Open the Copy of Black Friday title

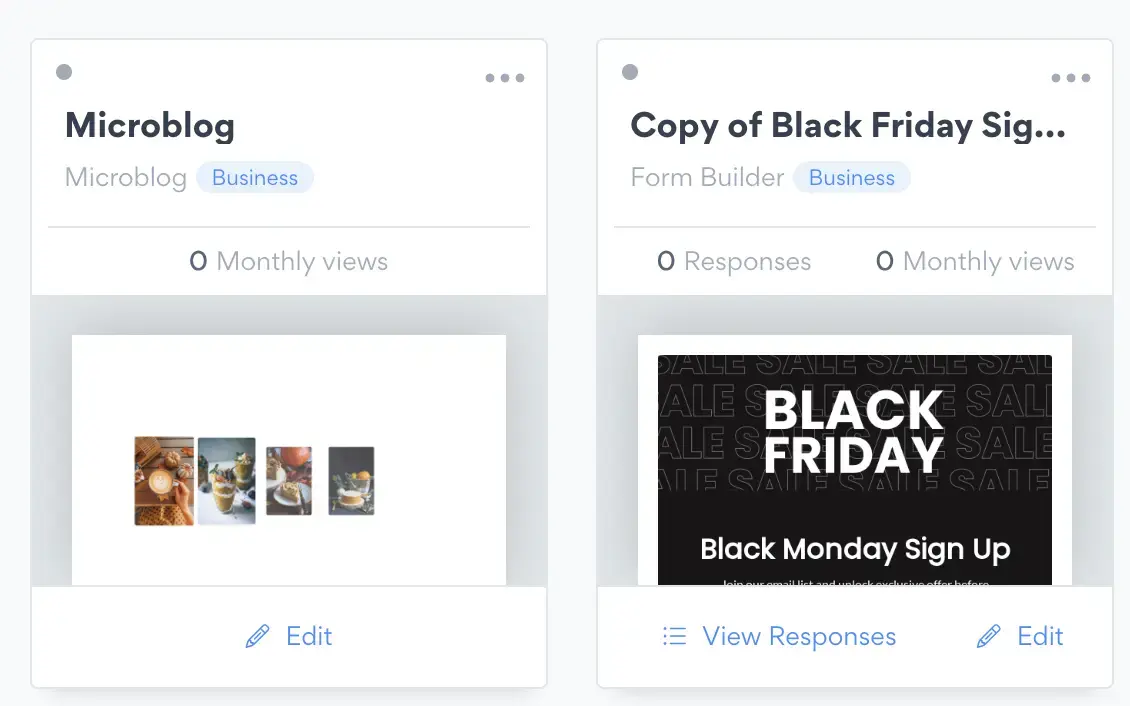(848, 125)
